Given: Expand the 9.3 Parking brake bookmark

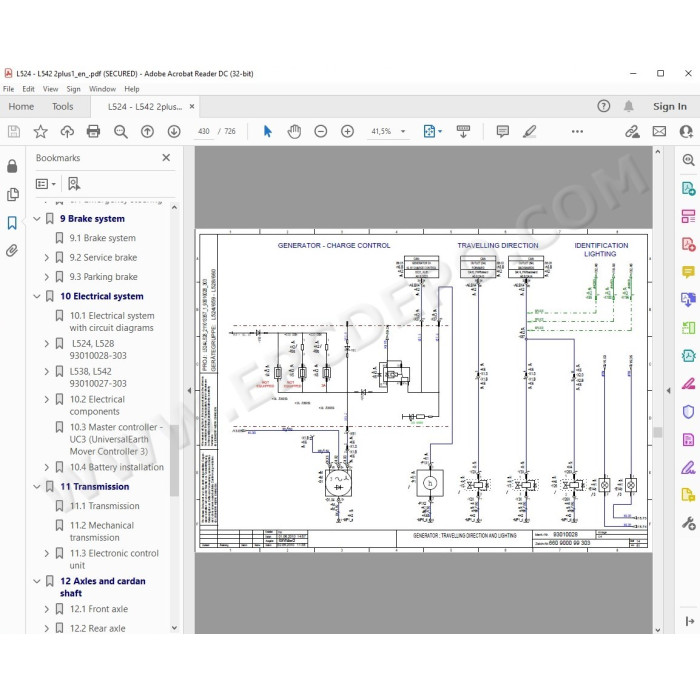Looking at the screenshot, I should tap(46, 277).
